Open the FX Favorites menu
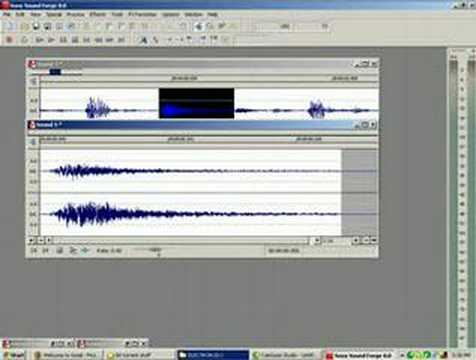 click(142, 14)
